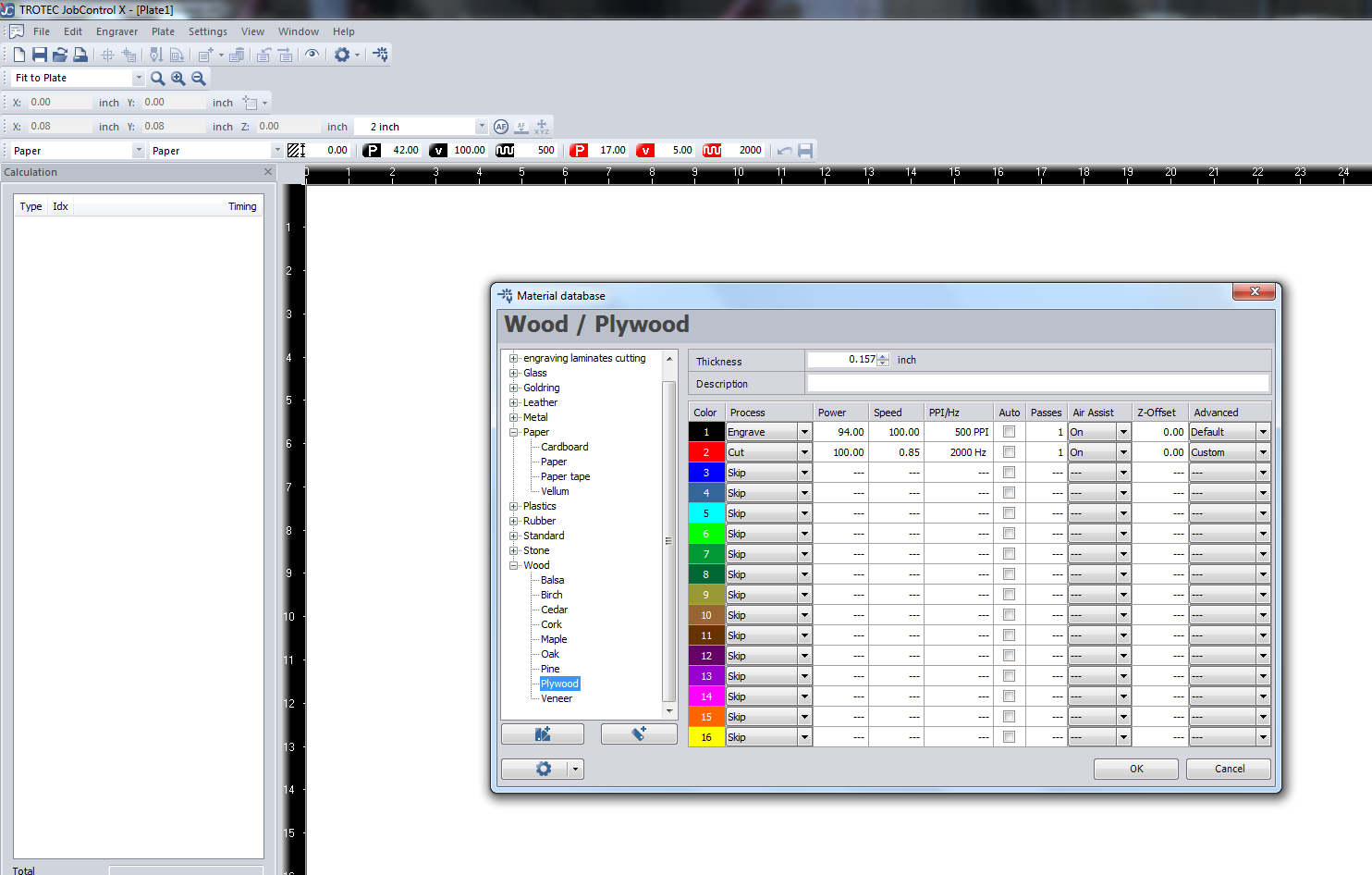Screen dimensions: 1372x875
Task: Open the Edit menu
Action: click(x=73, y=31)
